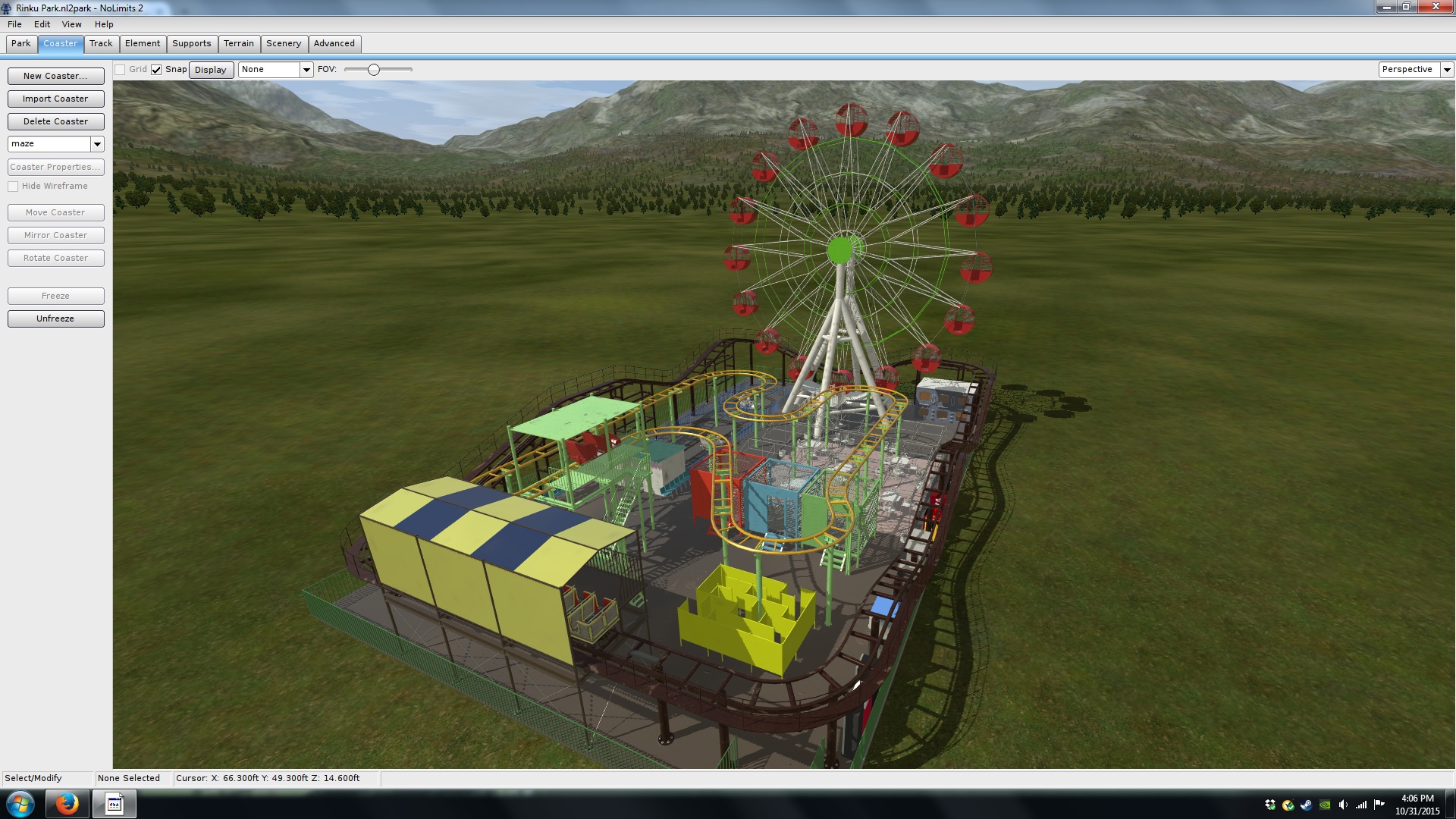Open the Dropbox tray icon
The image size is (1456, 819).
[1270, 805]
